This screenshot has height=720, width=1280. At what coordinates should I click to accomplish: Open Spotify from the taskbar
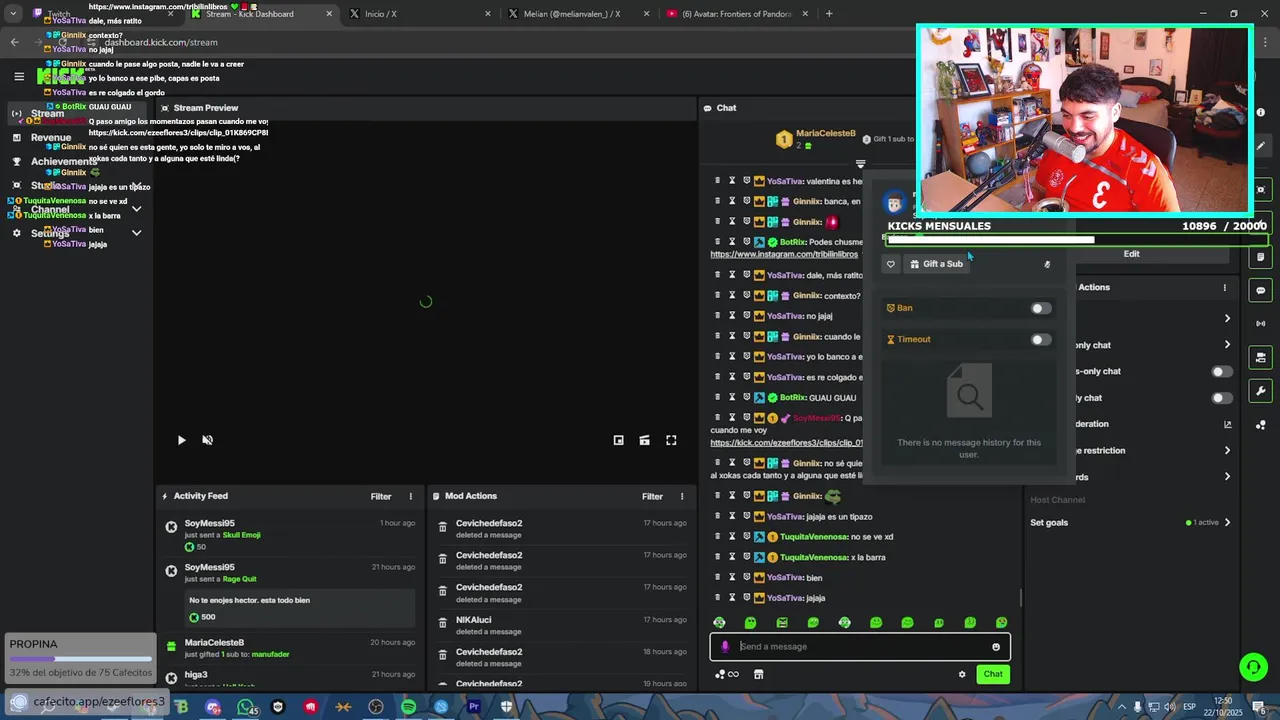[x=408, y=707]
